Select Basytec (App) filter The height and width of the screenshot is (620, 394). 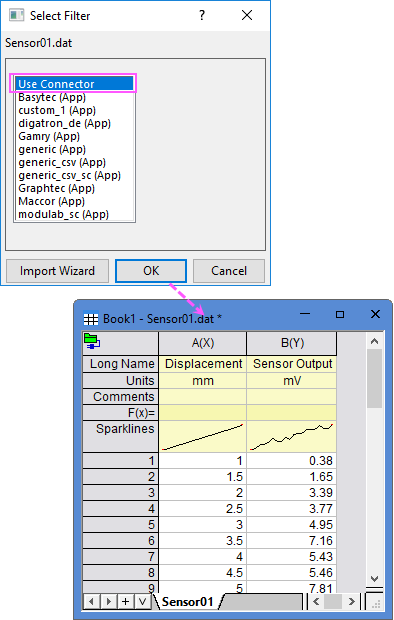pos(74,97)
